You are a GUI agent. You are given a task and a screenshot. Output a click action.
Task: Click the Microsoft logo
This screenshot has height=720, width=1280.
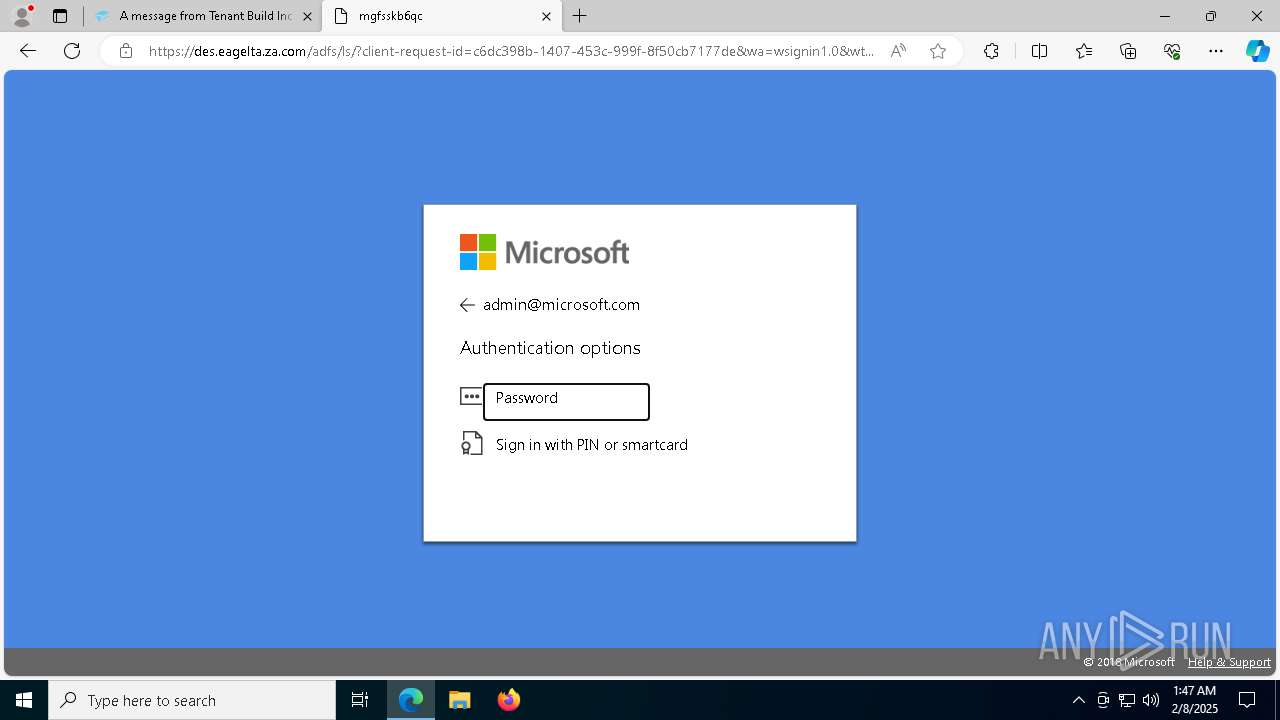(545, 252)
